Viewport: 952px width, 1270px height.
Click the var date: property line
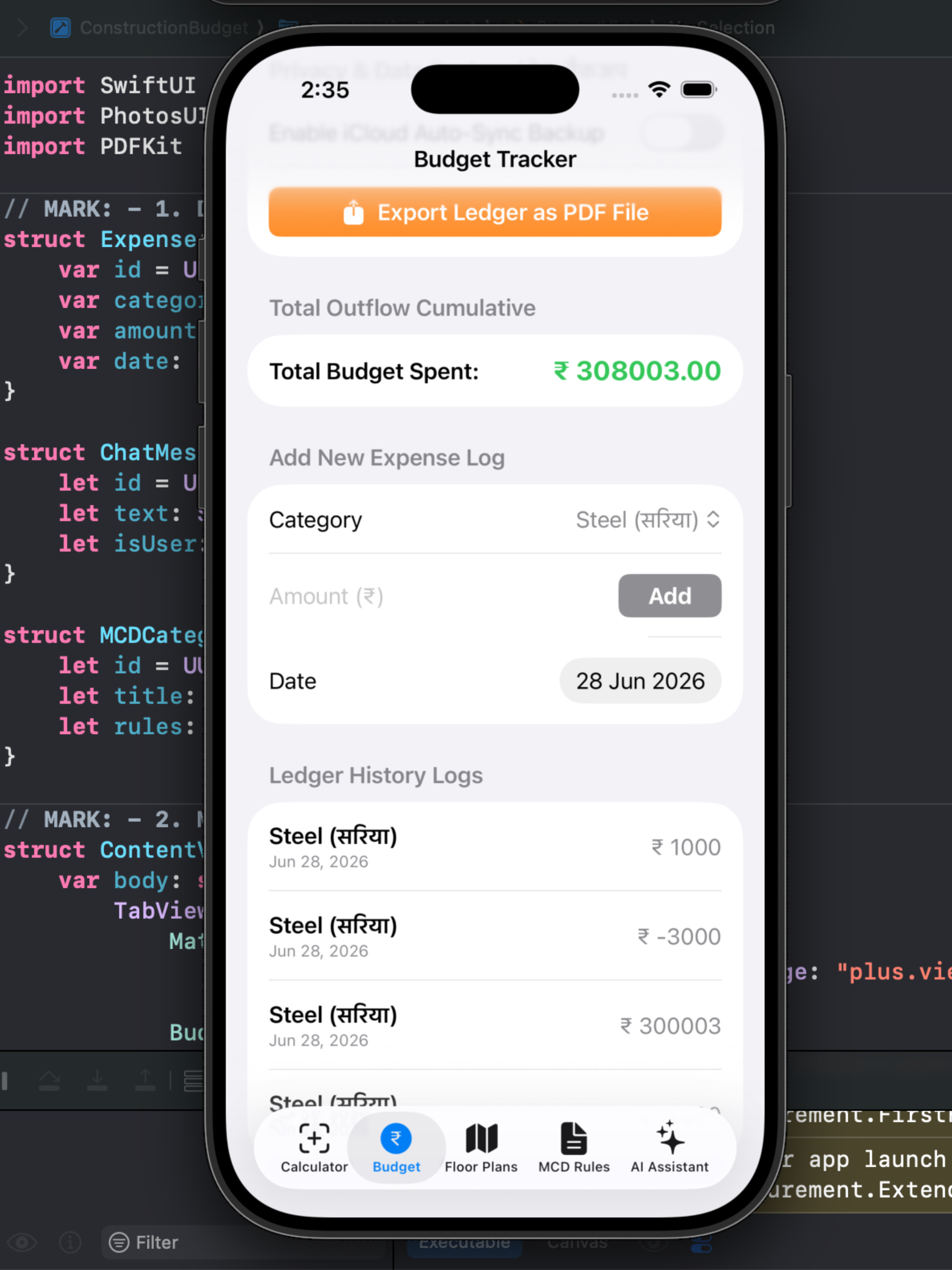click(119, 362)
